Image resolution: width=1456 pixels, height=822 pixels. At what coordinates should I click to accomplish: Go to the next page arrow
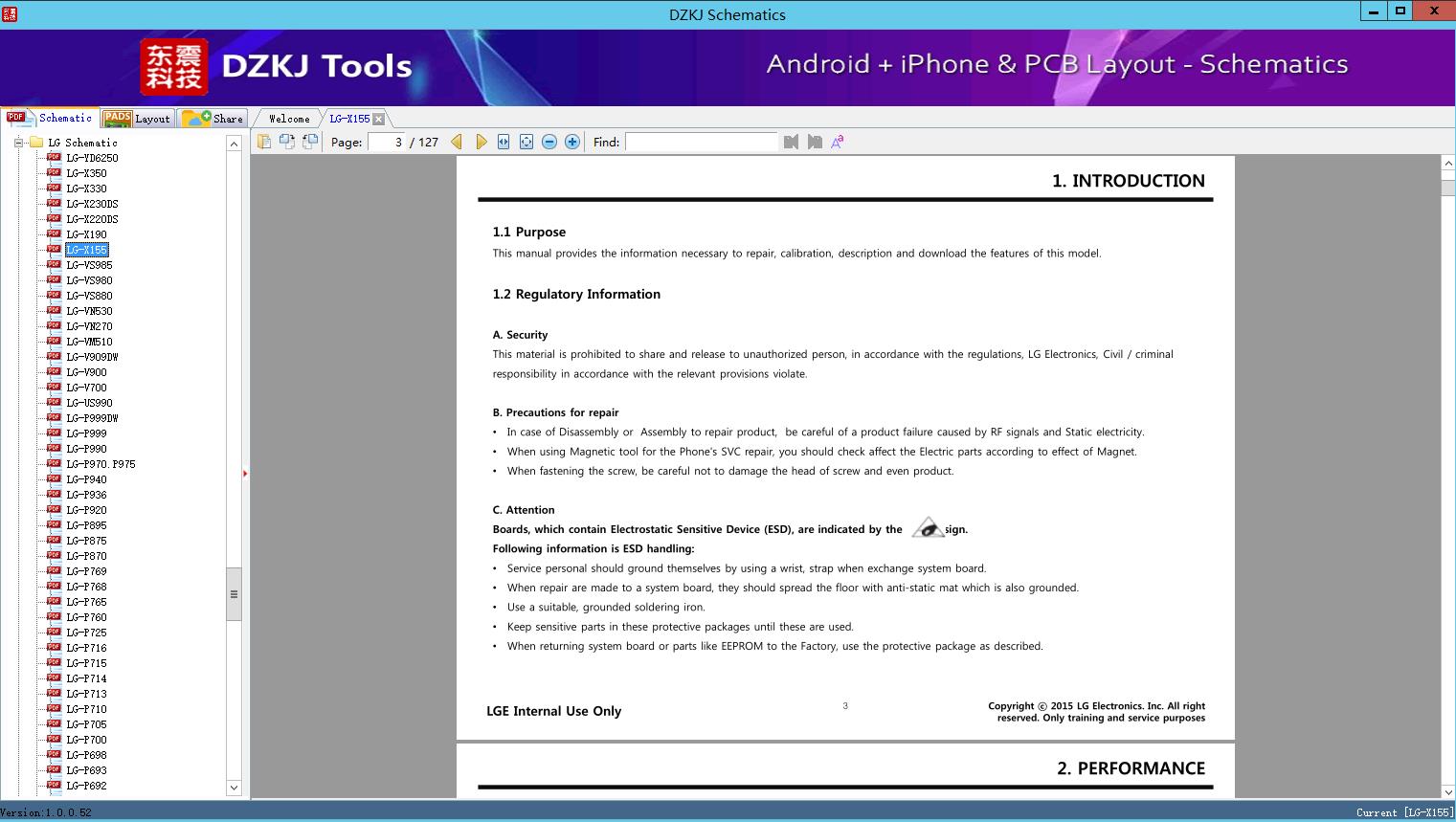pyautogui.click(x=481, y=142)
